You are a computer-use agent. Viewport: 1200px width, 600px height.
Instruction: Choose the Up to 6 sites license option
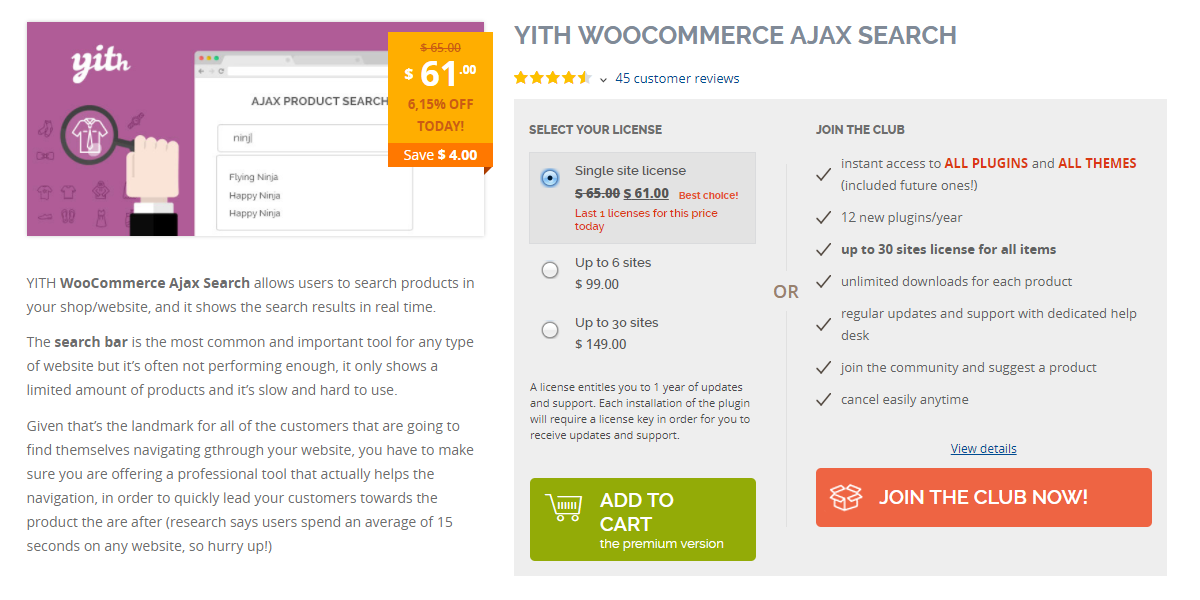tap(550, 270)
